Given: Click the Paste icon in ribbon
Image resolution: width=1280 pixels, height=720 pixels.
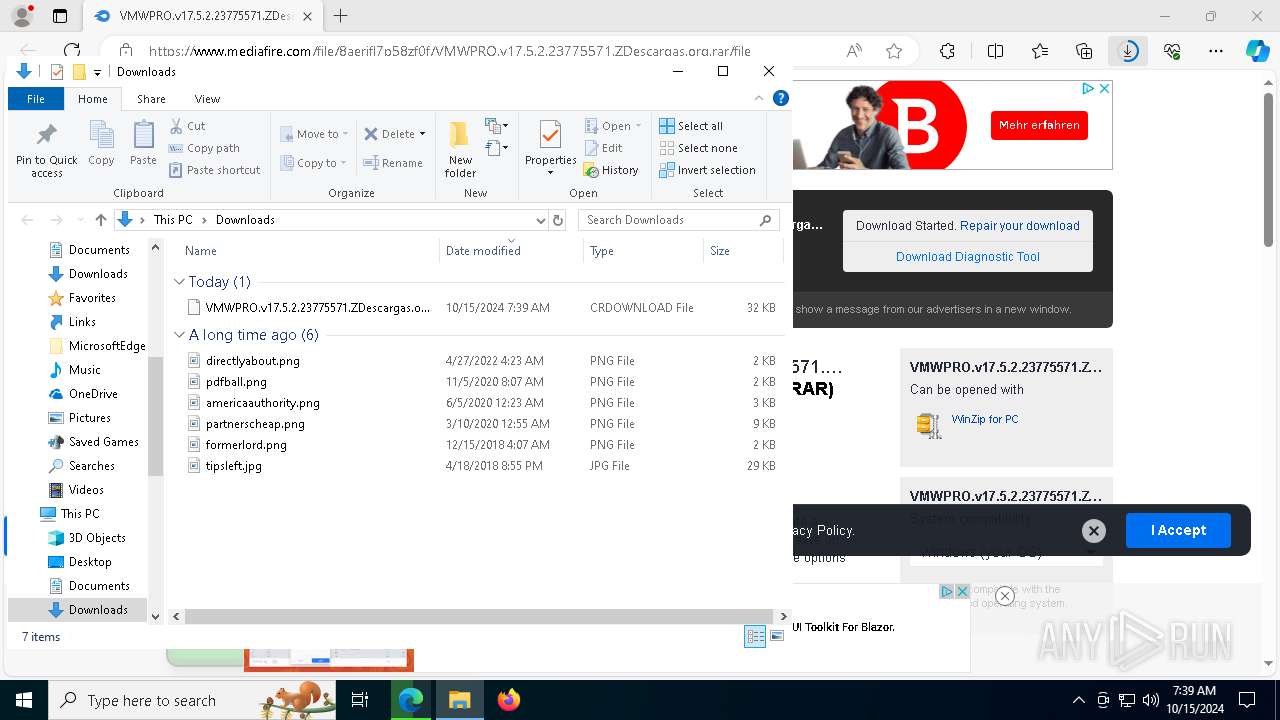Looking at the screenshot, I should click(x=143, y=135).
